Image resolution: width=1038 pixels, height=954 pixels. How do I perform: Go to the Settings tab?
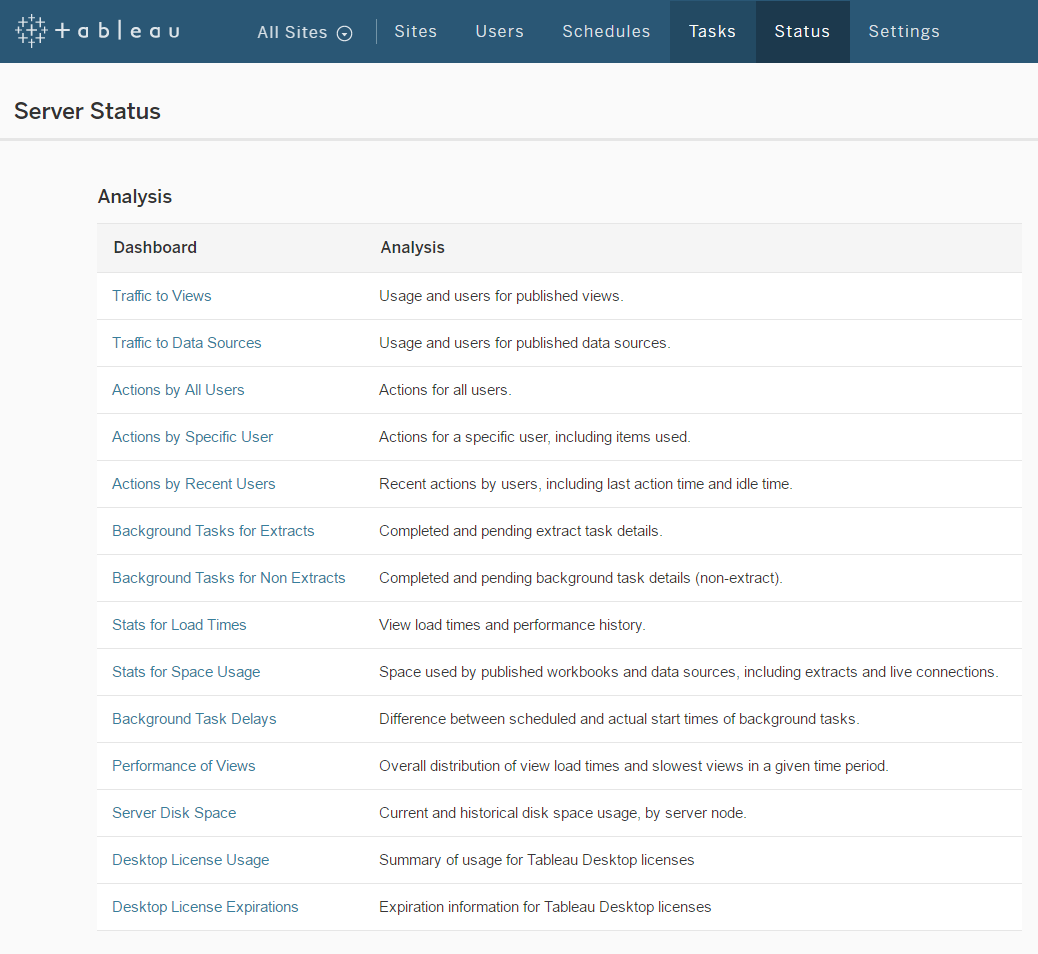(903, 31)
